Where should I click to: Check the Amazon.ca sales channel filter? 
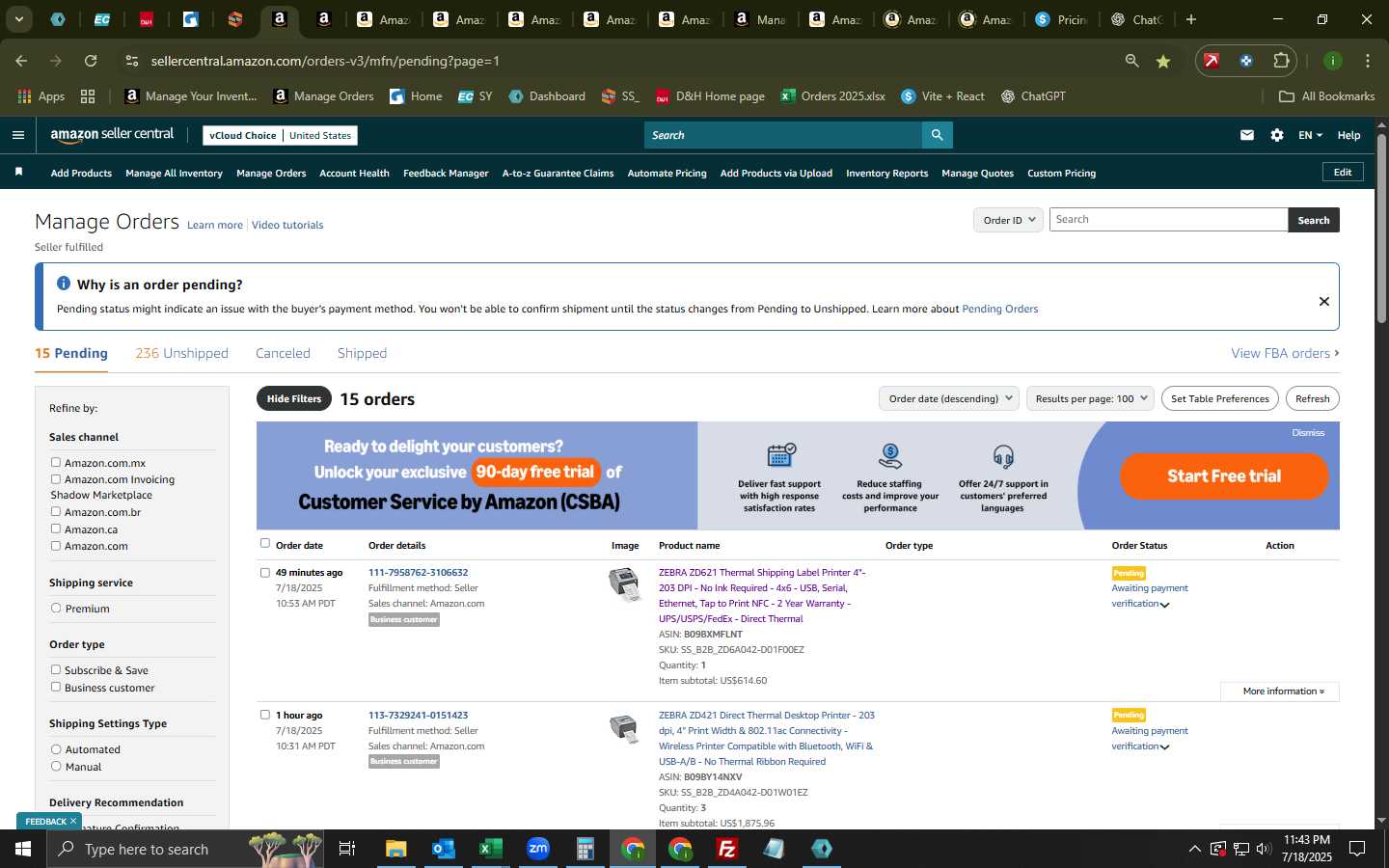tap(56, 529)
